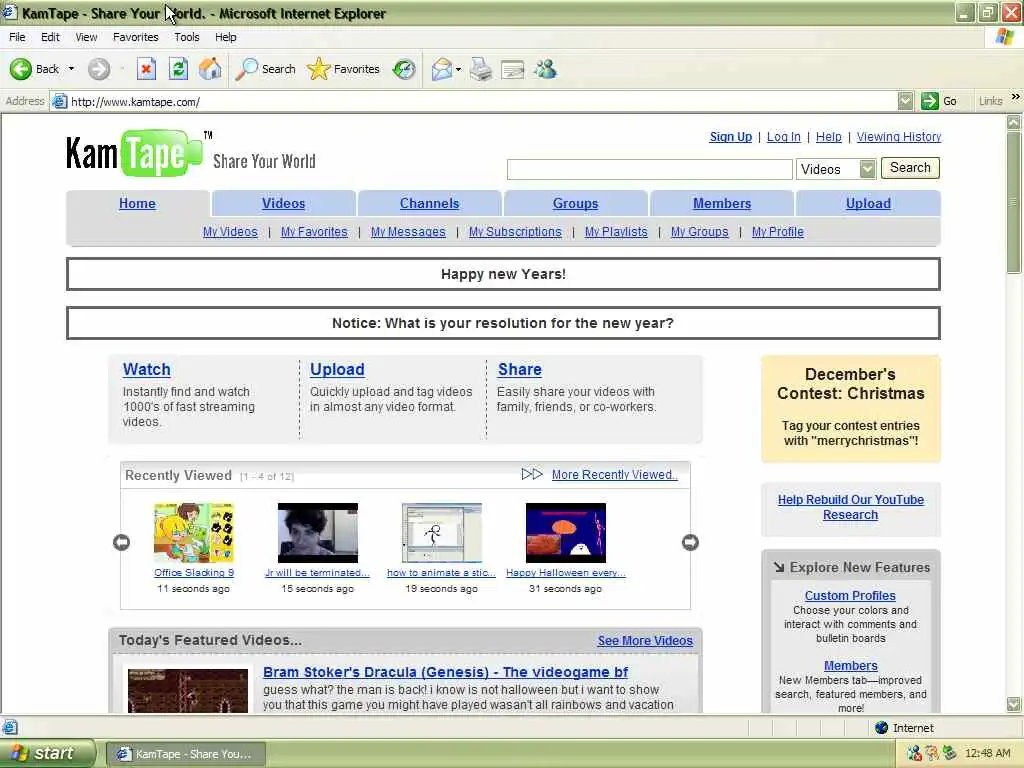
Task: Click the Search magnifier toolbar button
Action: [265, 69]
